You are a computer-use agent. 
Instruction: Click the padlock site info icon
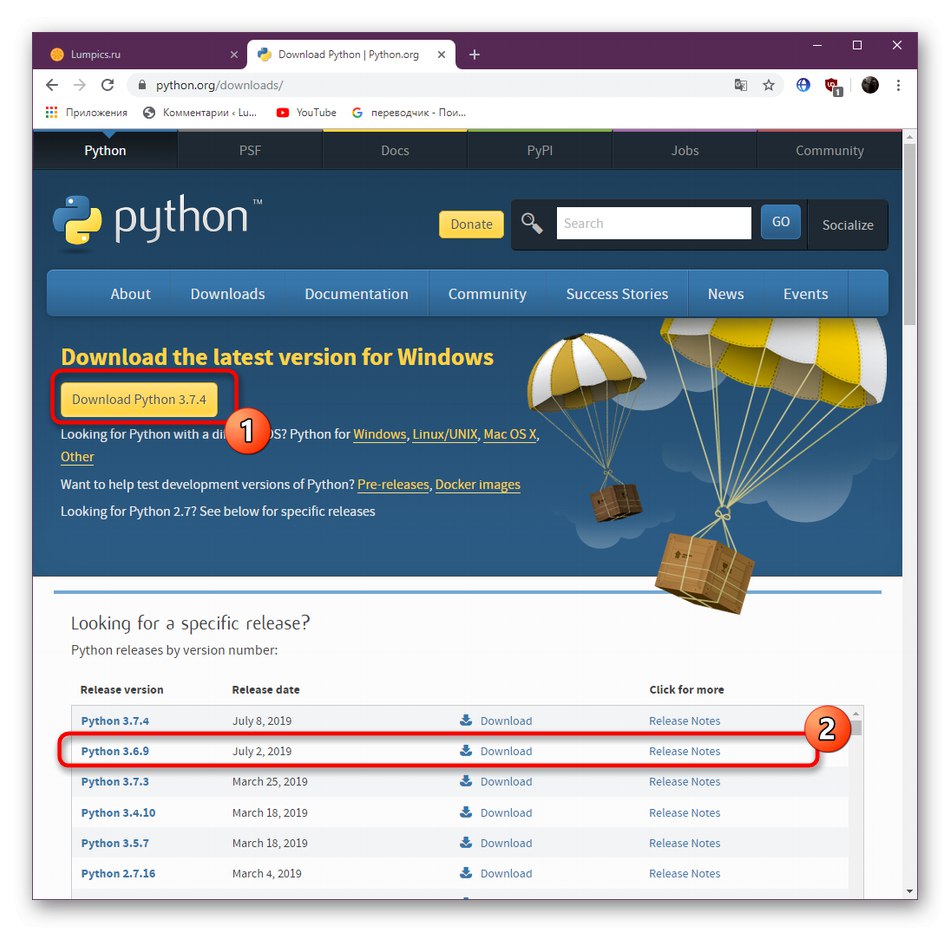click(142, 85)
